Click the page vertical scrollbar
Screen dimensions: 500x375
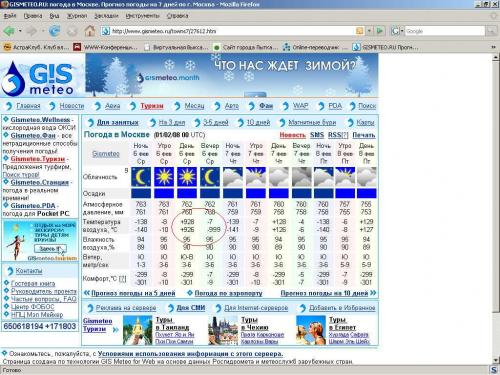[x=496, y=209]
